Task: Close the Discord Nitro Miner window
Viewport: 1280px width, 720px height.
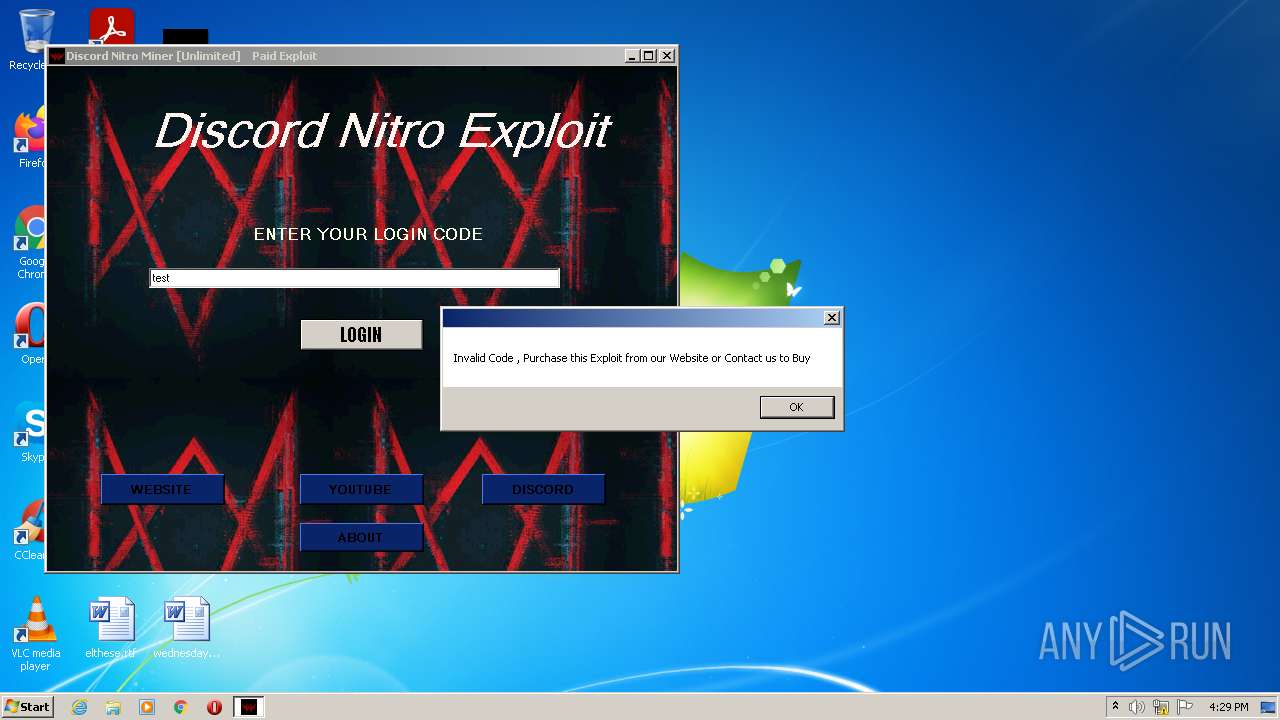Action: (667, 56)
